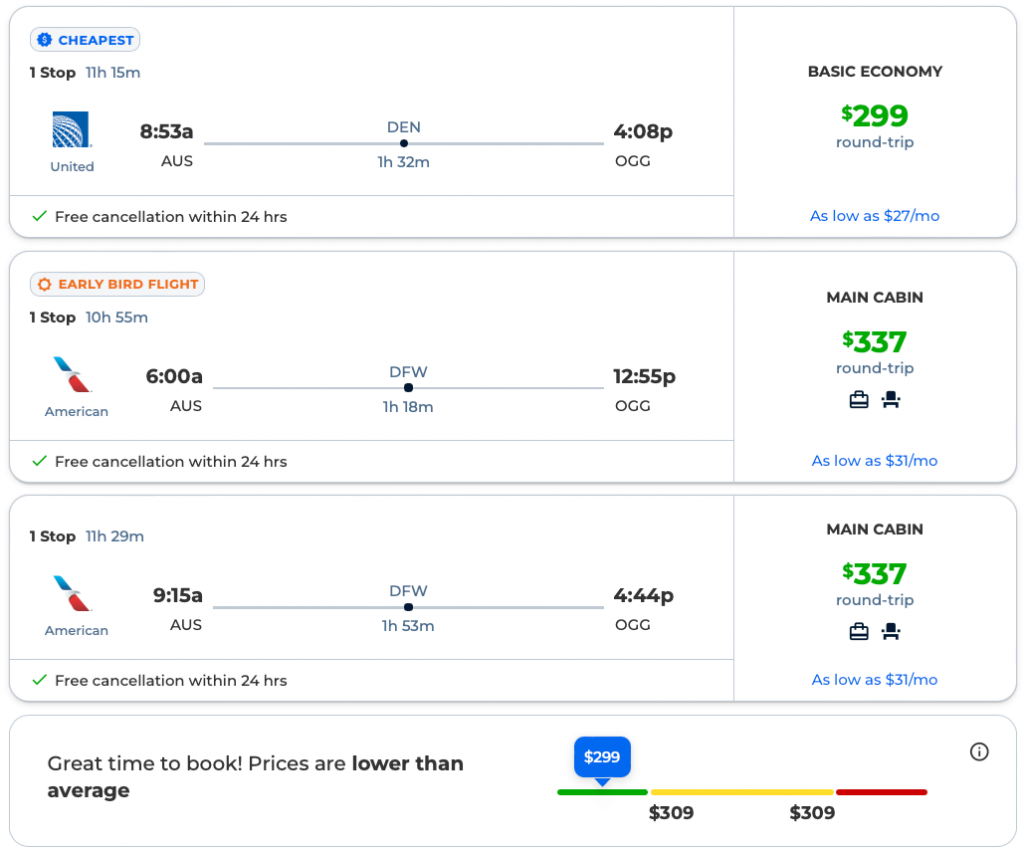Click the dollar icon in the Cheapest badge

[44, 40]
